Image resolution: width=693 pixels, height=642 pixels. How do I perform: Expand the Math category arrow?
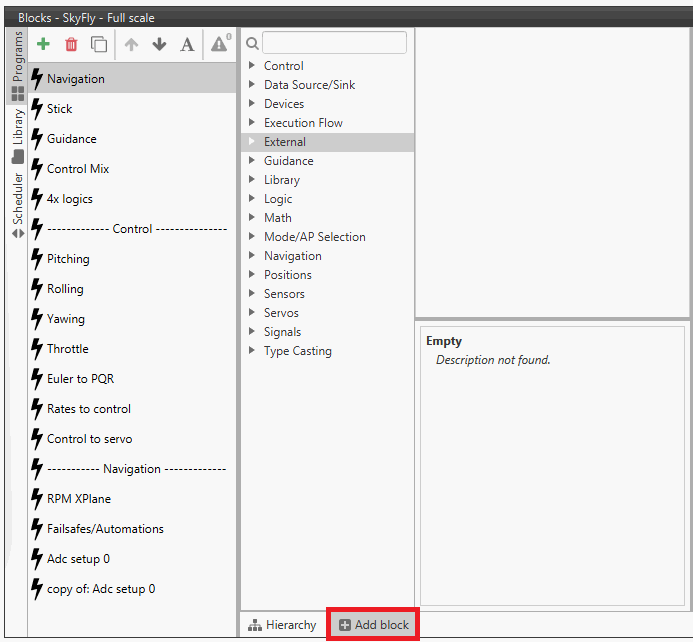(x=252, y=218)
